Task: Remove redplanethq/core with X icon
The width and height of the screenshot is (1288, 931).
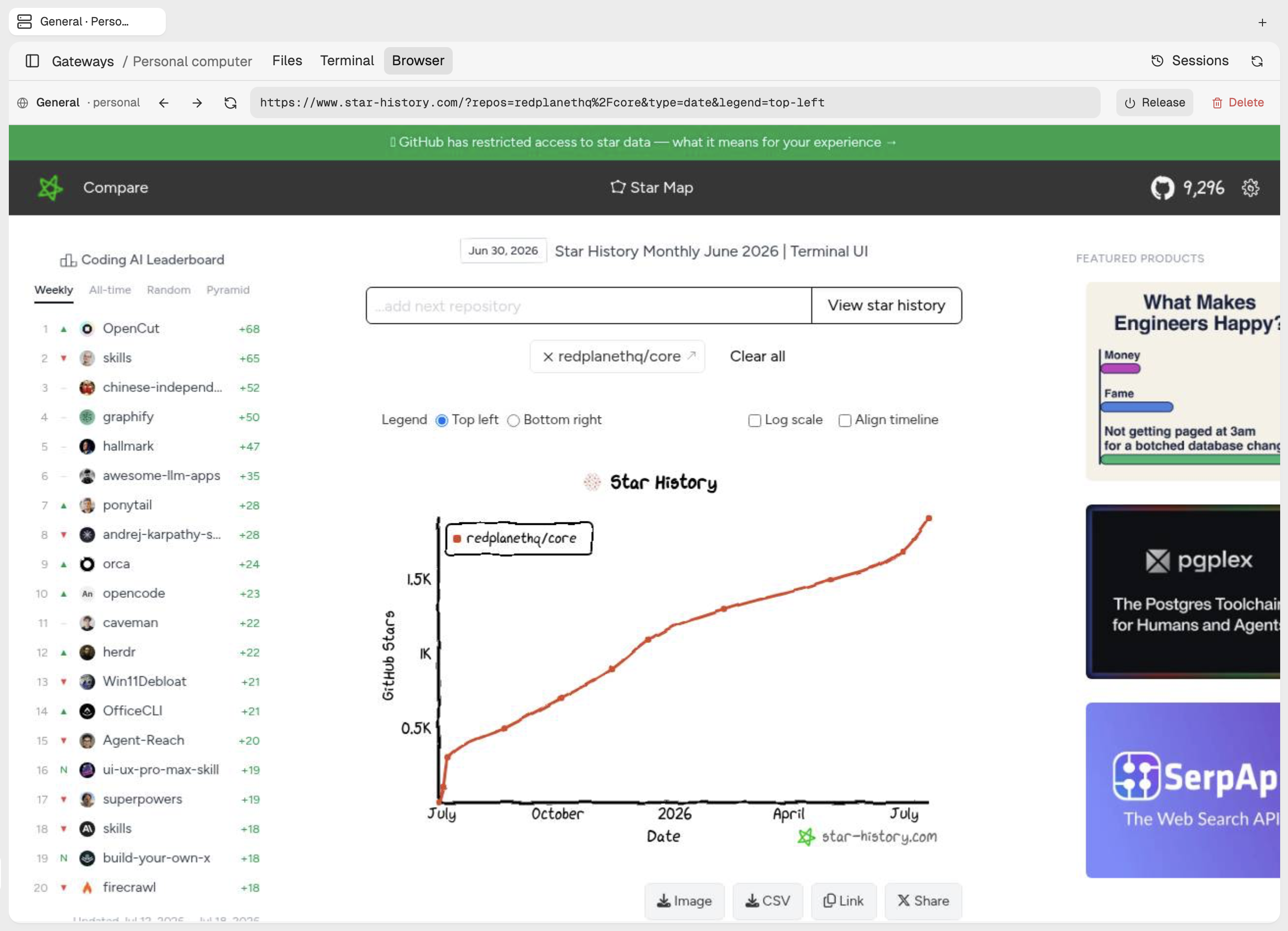Action: (547, 357)
